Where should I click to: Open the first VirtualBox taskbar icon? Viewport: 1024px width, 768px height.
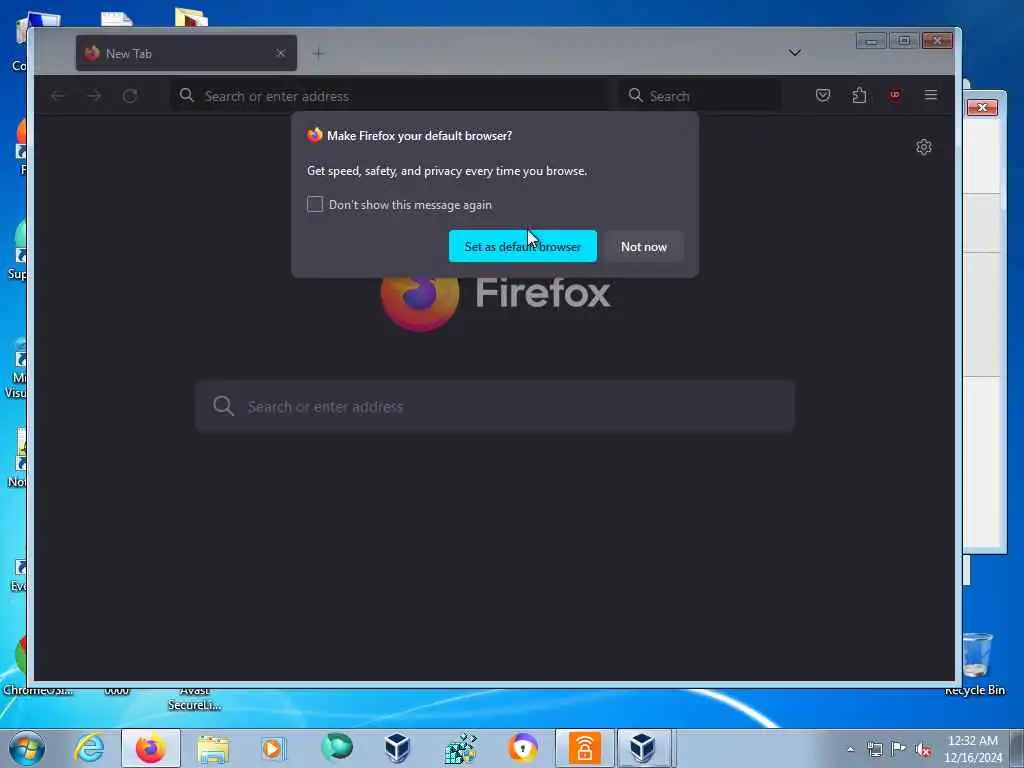(x=397, y=748)
